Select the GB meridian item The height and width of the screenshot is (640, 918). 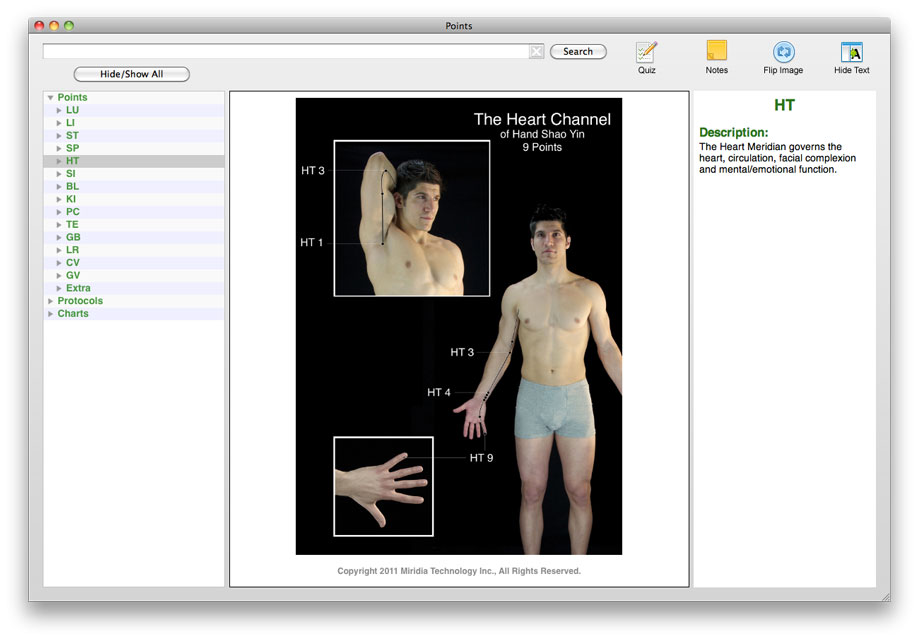coord(73,238)
